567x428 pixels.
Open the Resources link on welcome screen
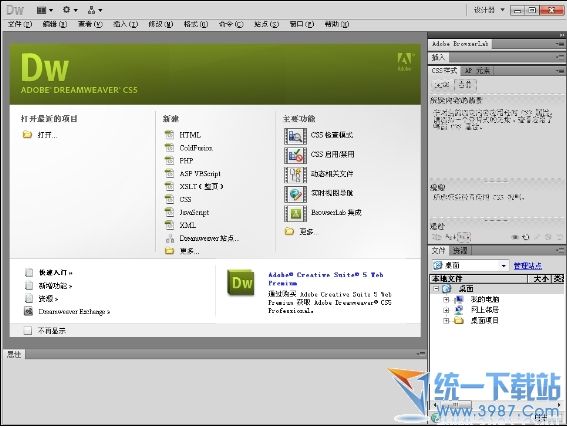(48, 299)
